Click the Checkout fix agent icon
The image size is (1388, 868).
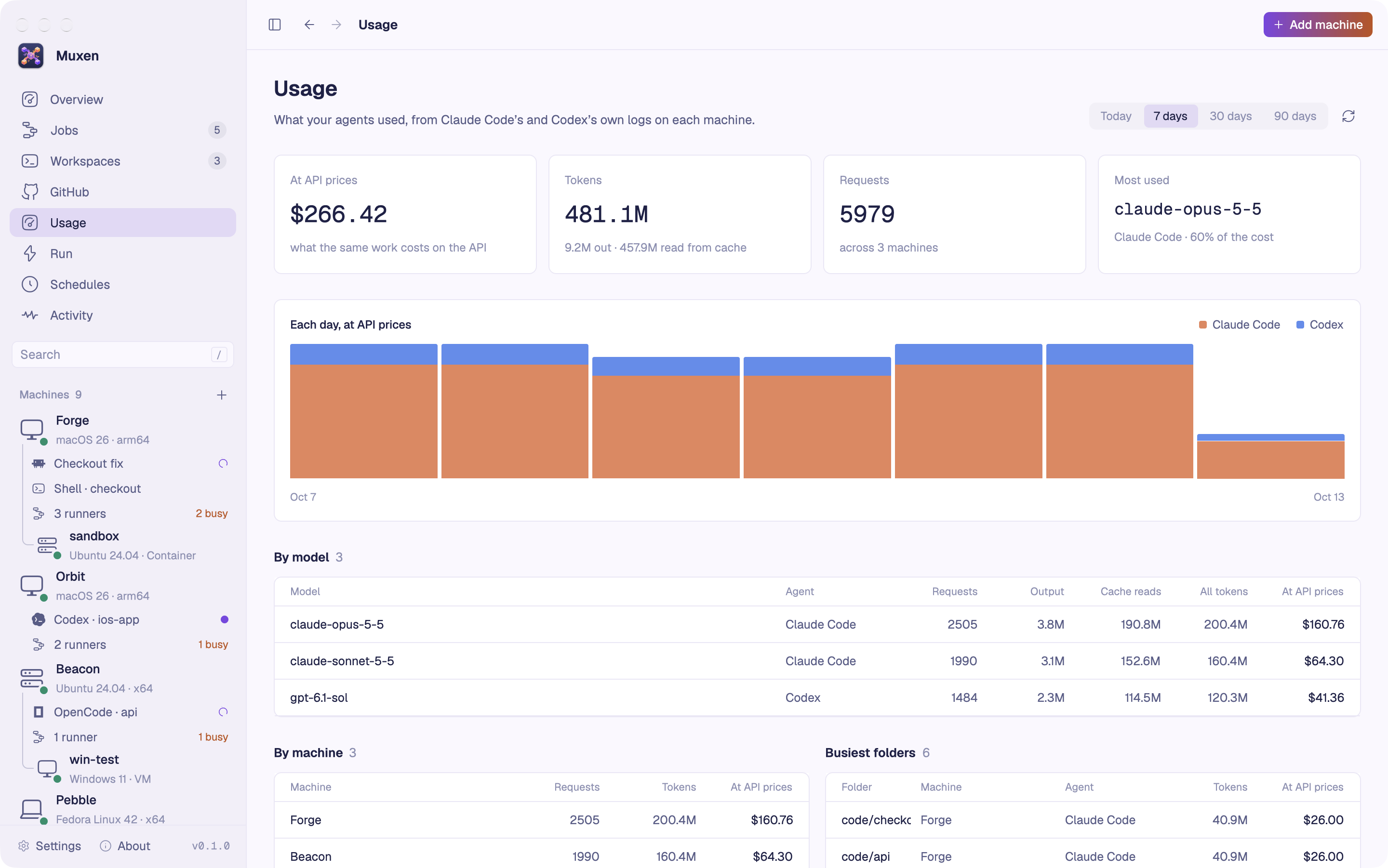39,463
